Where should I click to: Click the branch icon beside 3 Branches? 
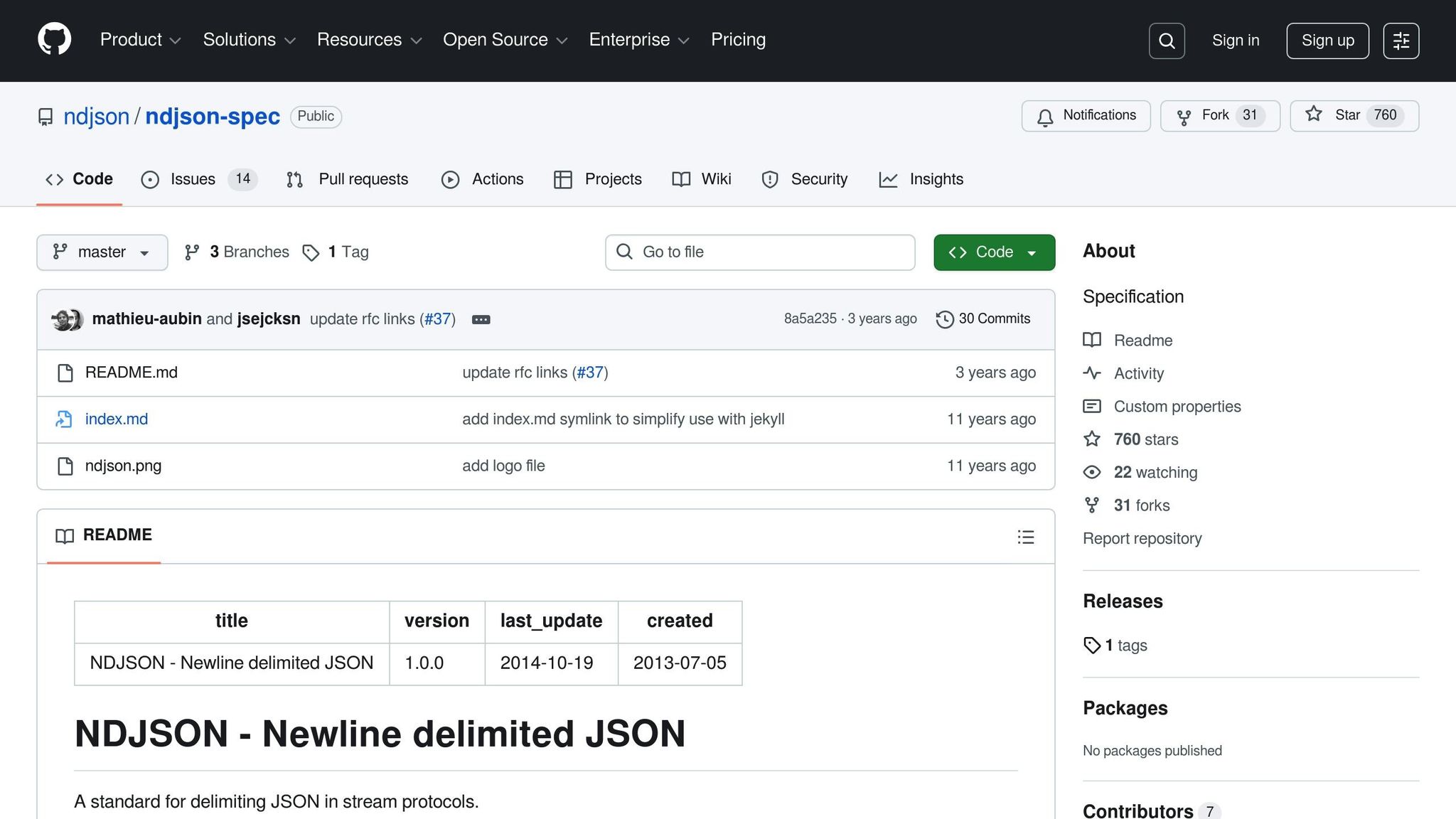[x=192, y=252]
